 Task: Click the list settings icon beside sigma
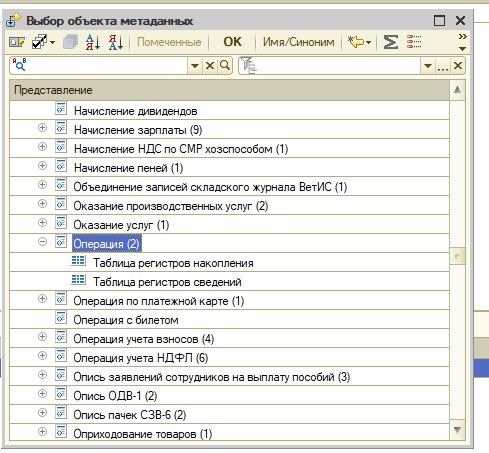click(414, 42)
